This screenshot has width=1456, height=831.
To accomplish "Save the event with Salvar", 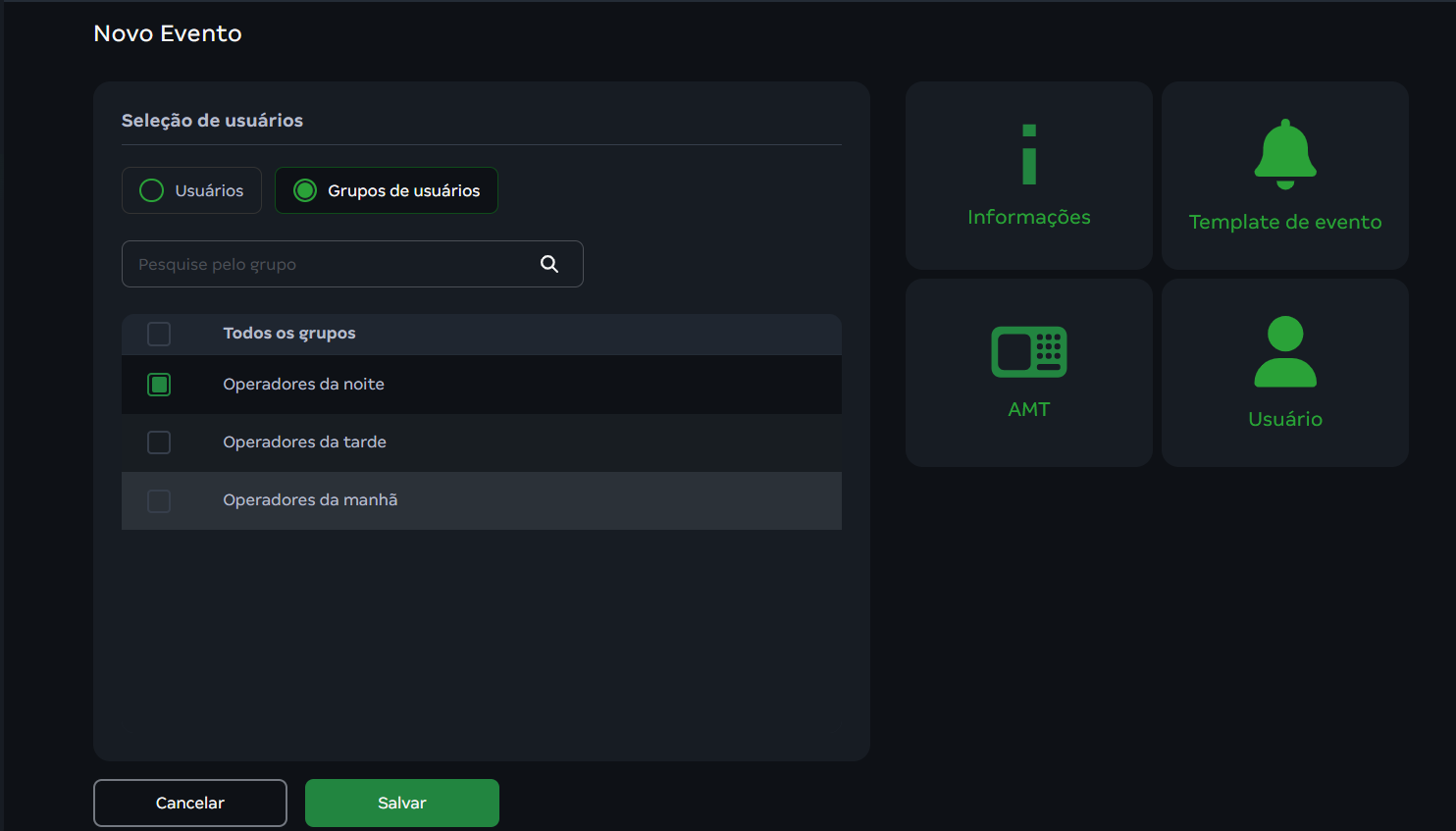I will tap(402, 803).
